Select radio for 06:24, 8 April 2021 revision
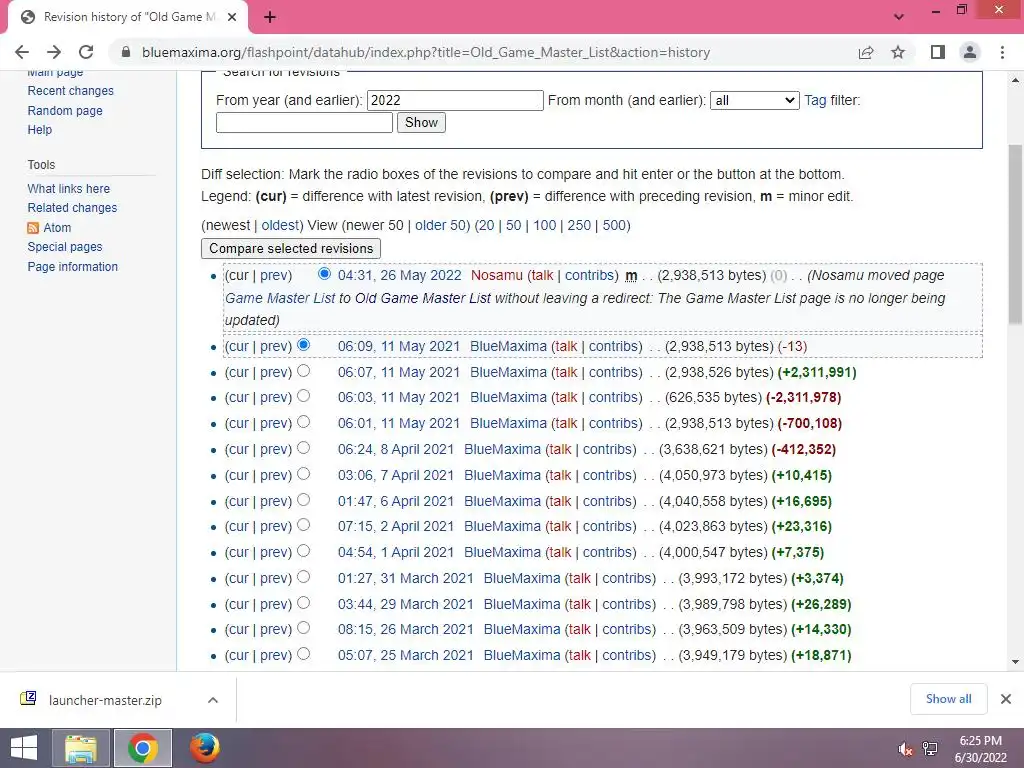The height and width of the screenshot is (768, 1024). pyautogui.click(x=303, y=448)
